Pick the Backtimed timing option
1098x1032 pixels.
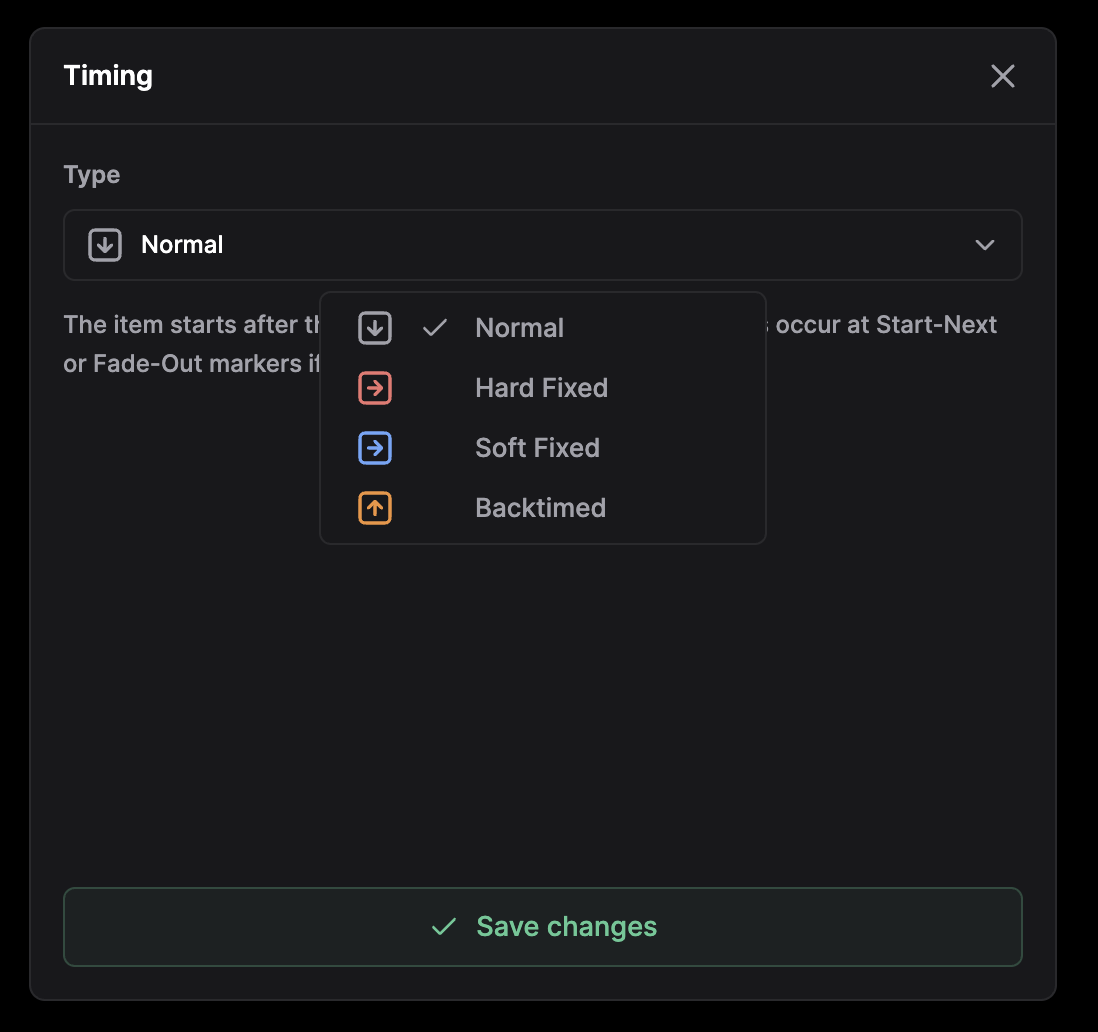pos(540,508)
